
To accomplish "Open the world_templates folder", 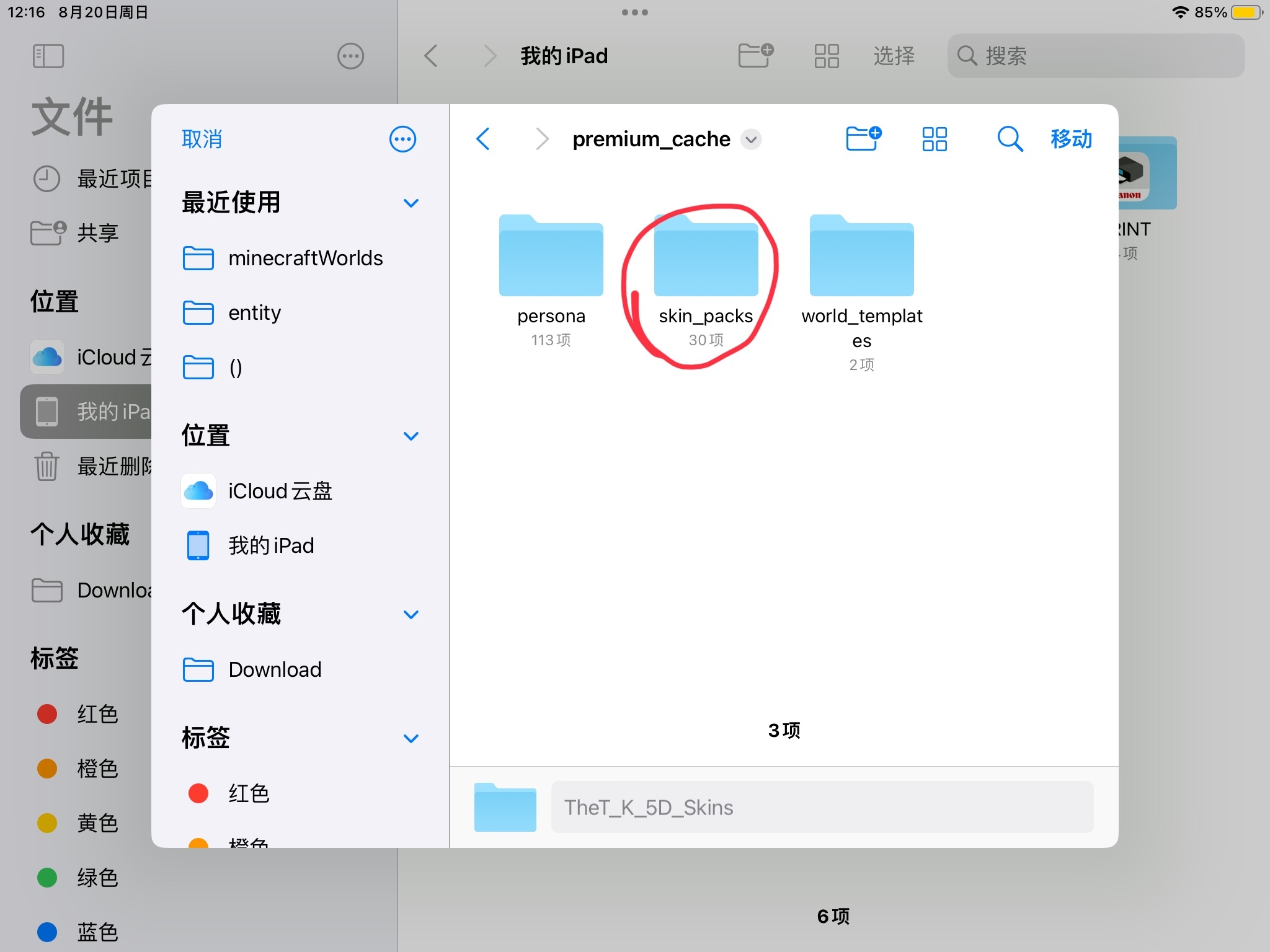I will click(x=861, y=293).
